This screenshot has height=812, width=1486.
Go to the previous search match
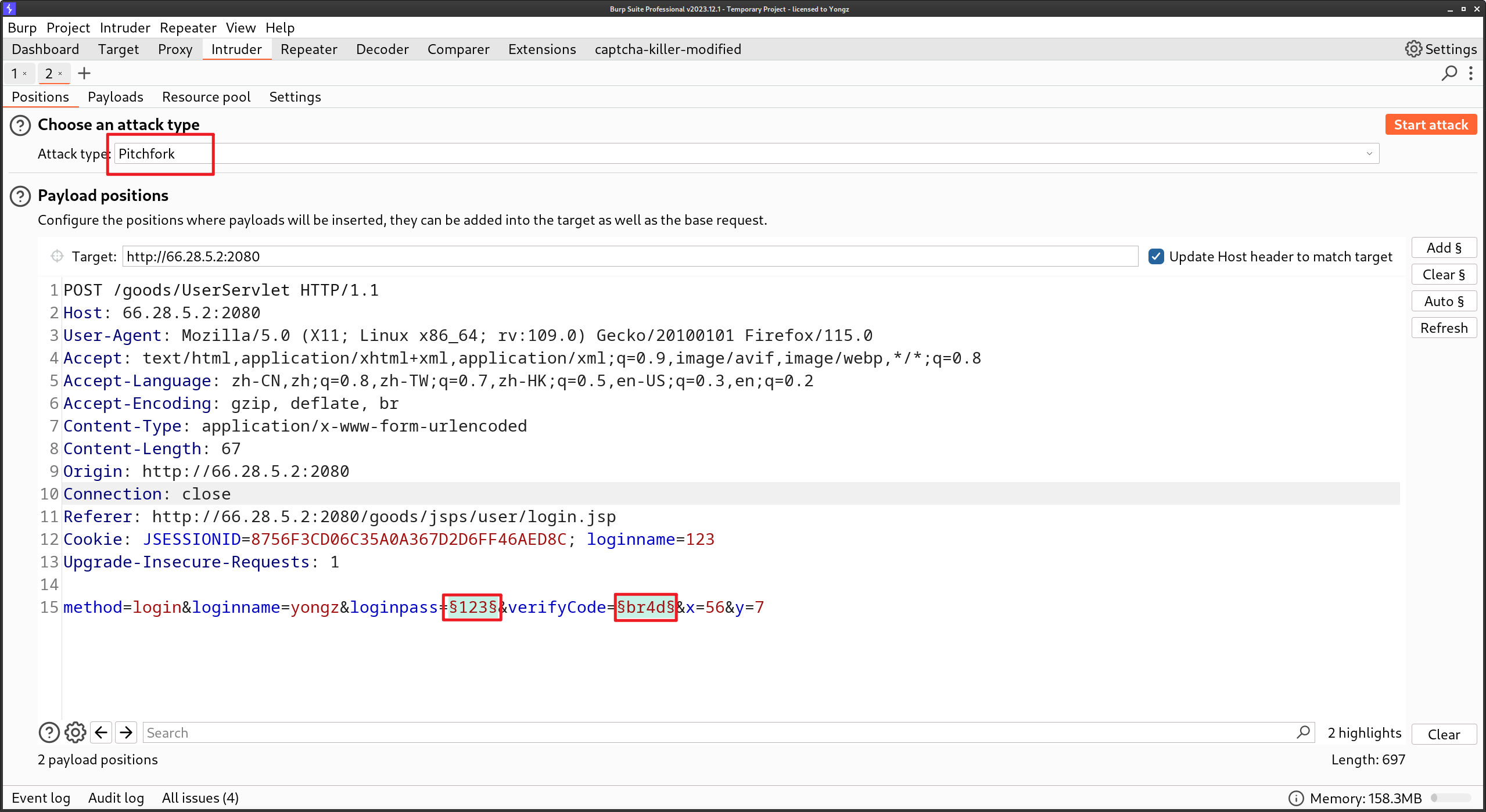(101, 732)
